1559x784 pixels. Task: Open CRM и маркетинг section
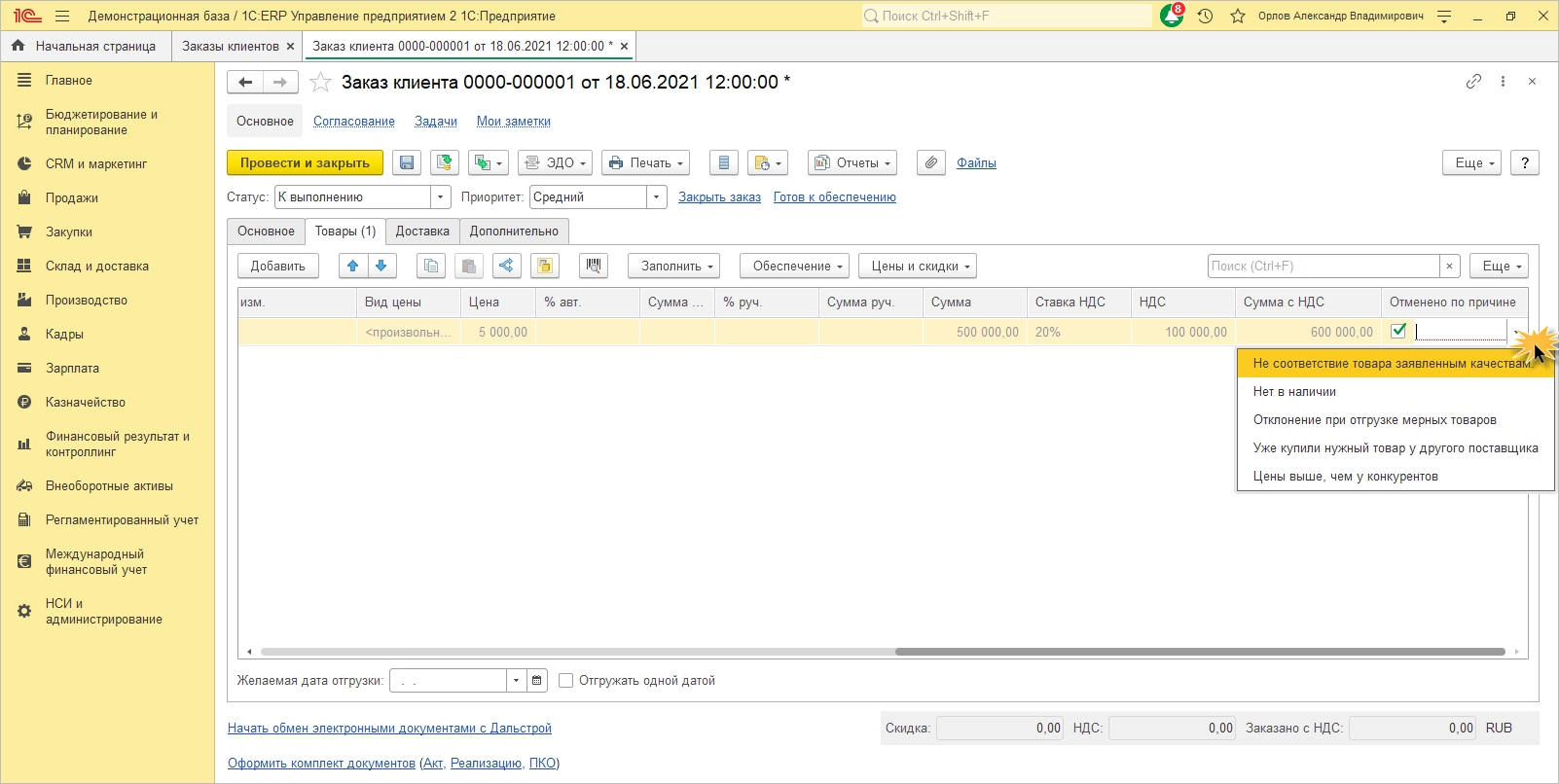coord(96,163)
